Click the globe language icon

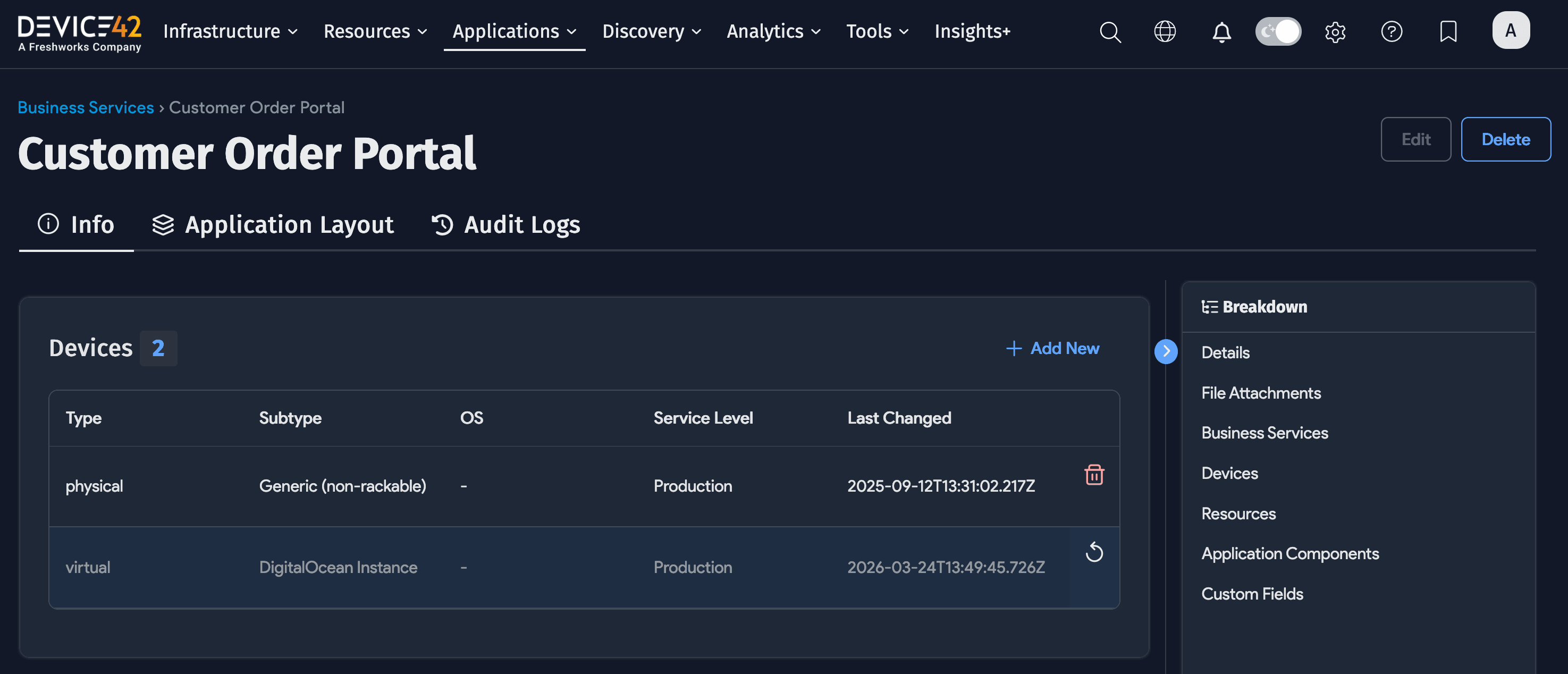click(1165, 32)
